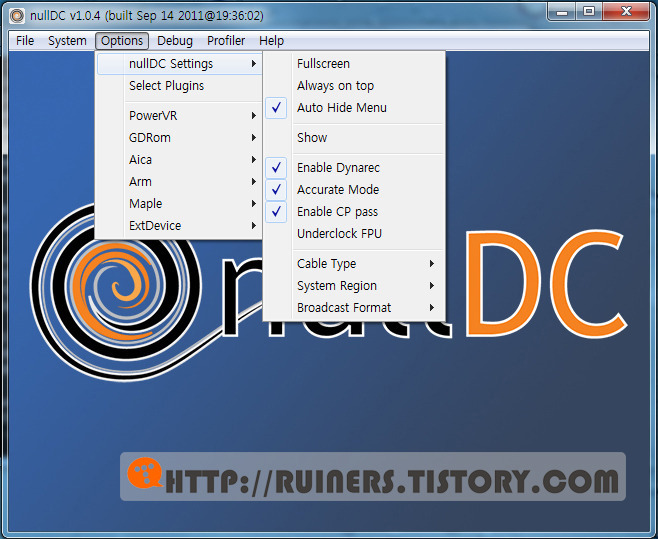Expand the Broadcast Format submenu
The image size is (658, 539).
pos(354,308)
